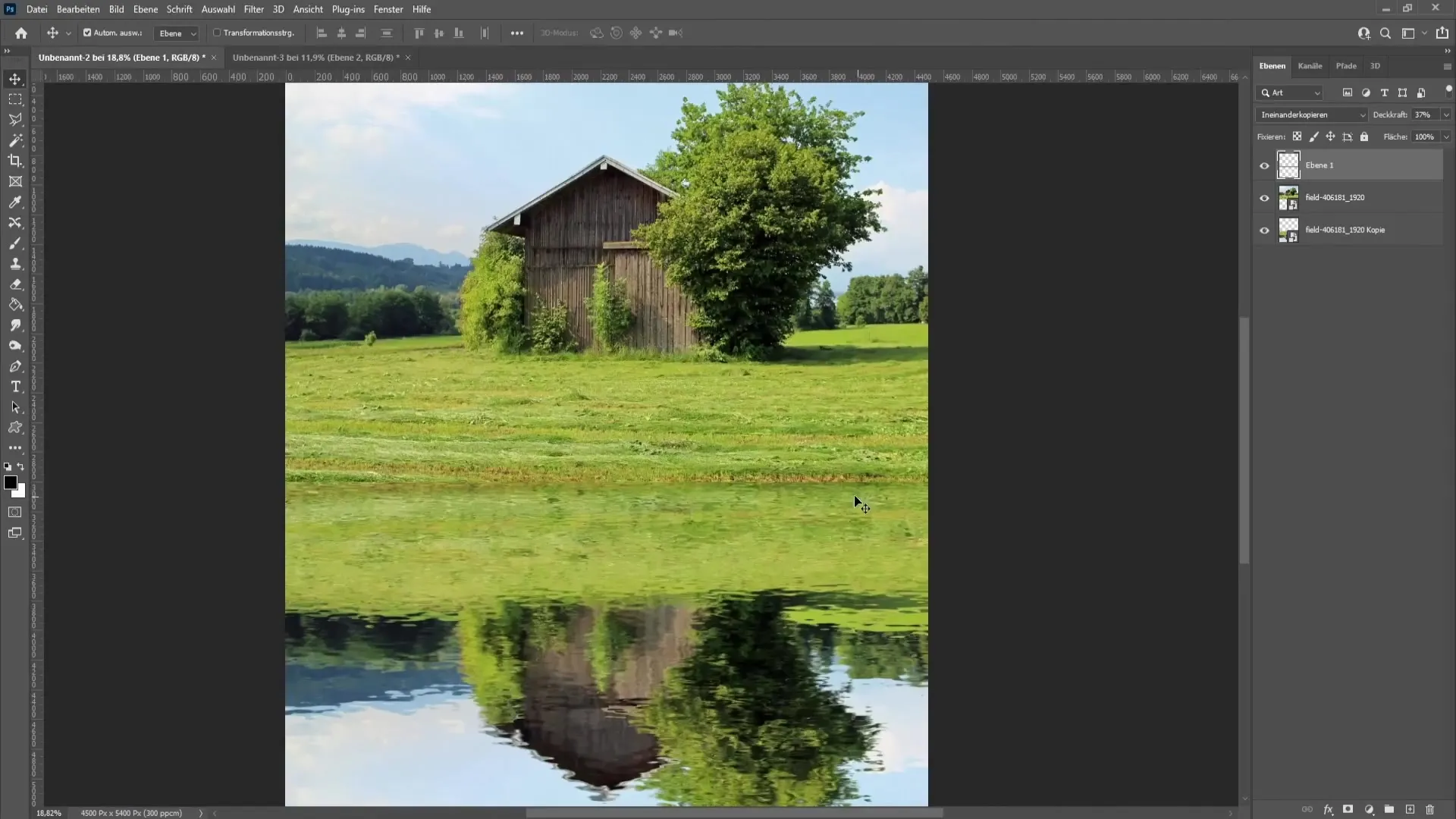
Task: Select the Dodge tool
Action: (15, 346)
